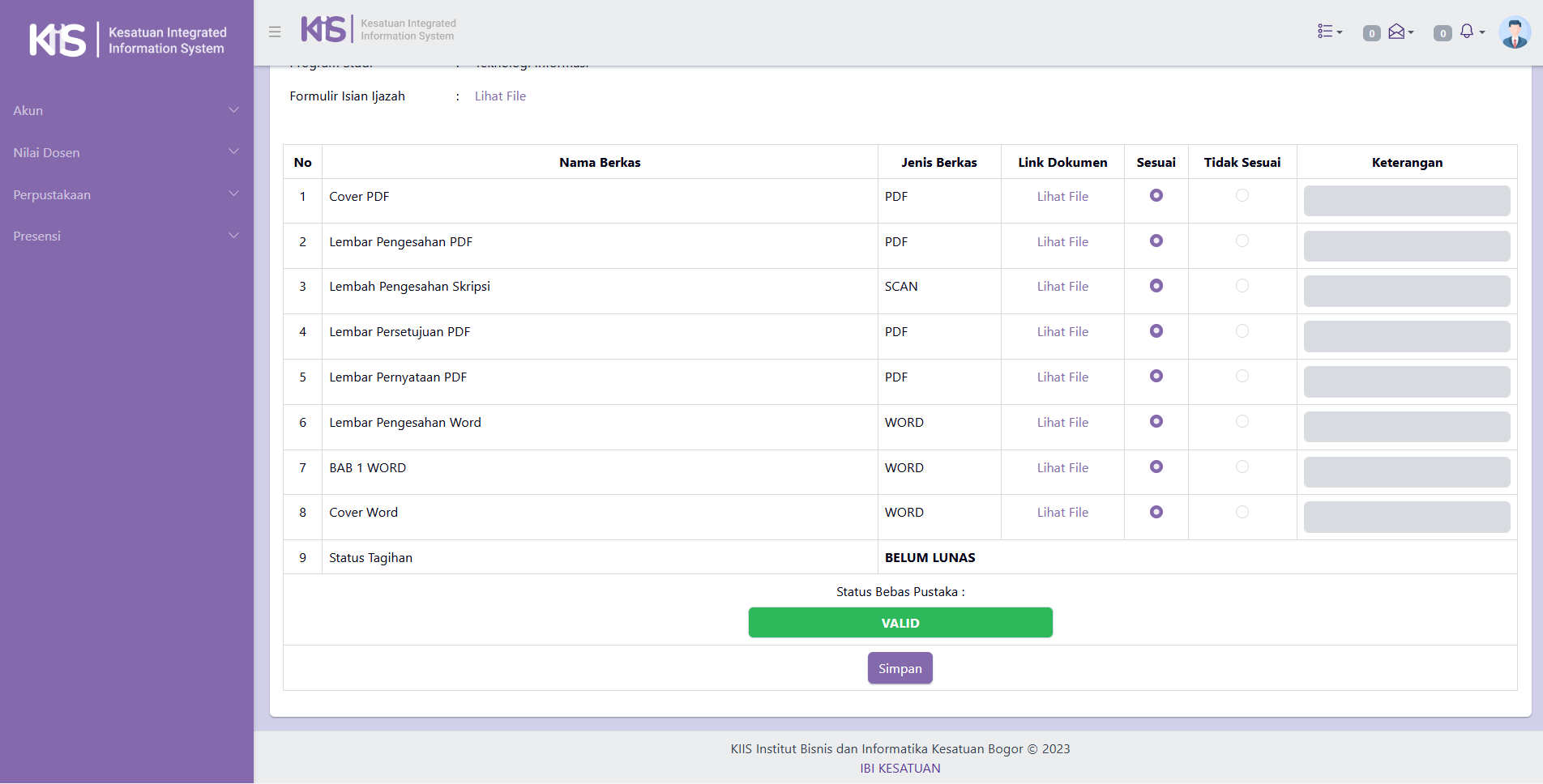Open the task list icon in header
This screenshot has width=1543, height=784.
point(1329,32)
